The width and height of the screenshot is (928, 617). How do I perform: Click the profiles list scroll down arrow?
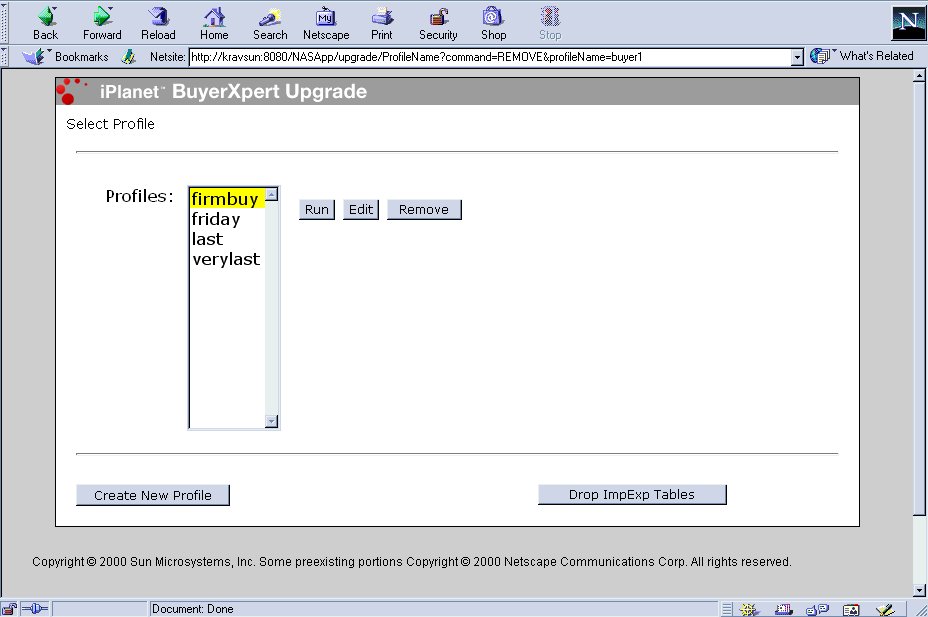272,421
